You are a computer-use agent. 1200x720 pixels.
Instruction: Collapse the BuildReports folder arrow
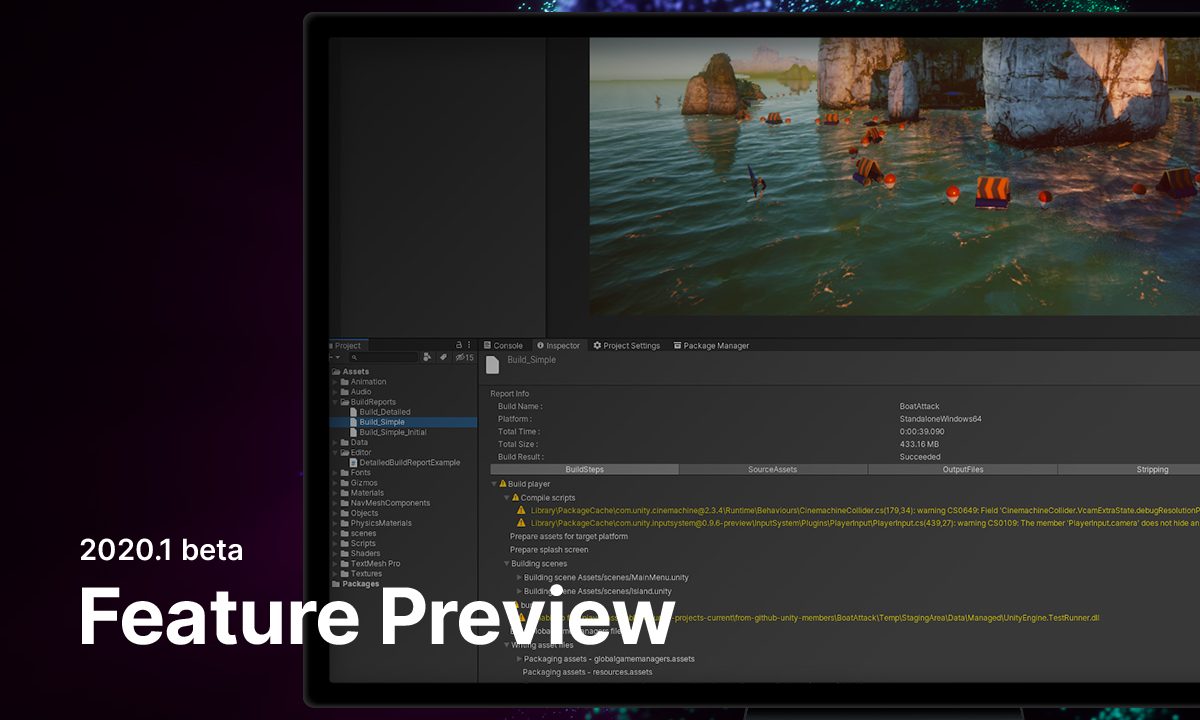[335, 402]
